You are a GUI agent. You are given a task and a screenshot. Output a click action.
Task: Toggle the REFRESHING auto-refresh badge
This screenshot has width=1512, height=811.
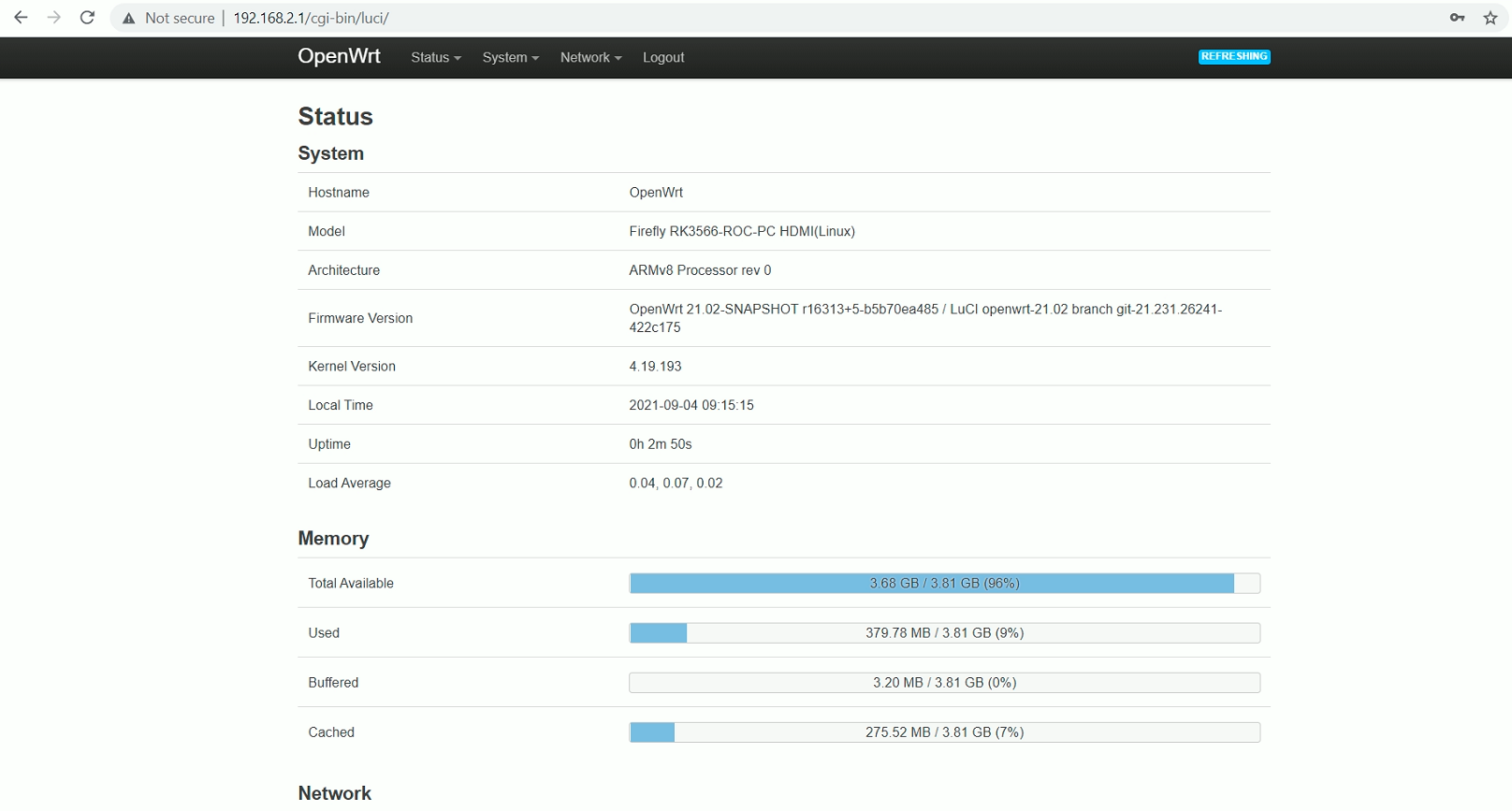coord(1234,57)
